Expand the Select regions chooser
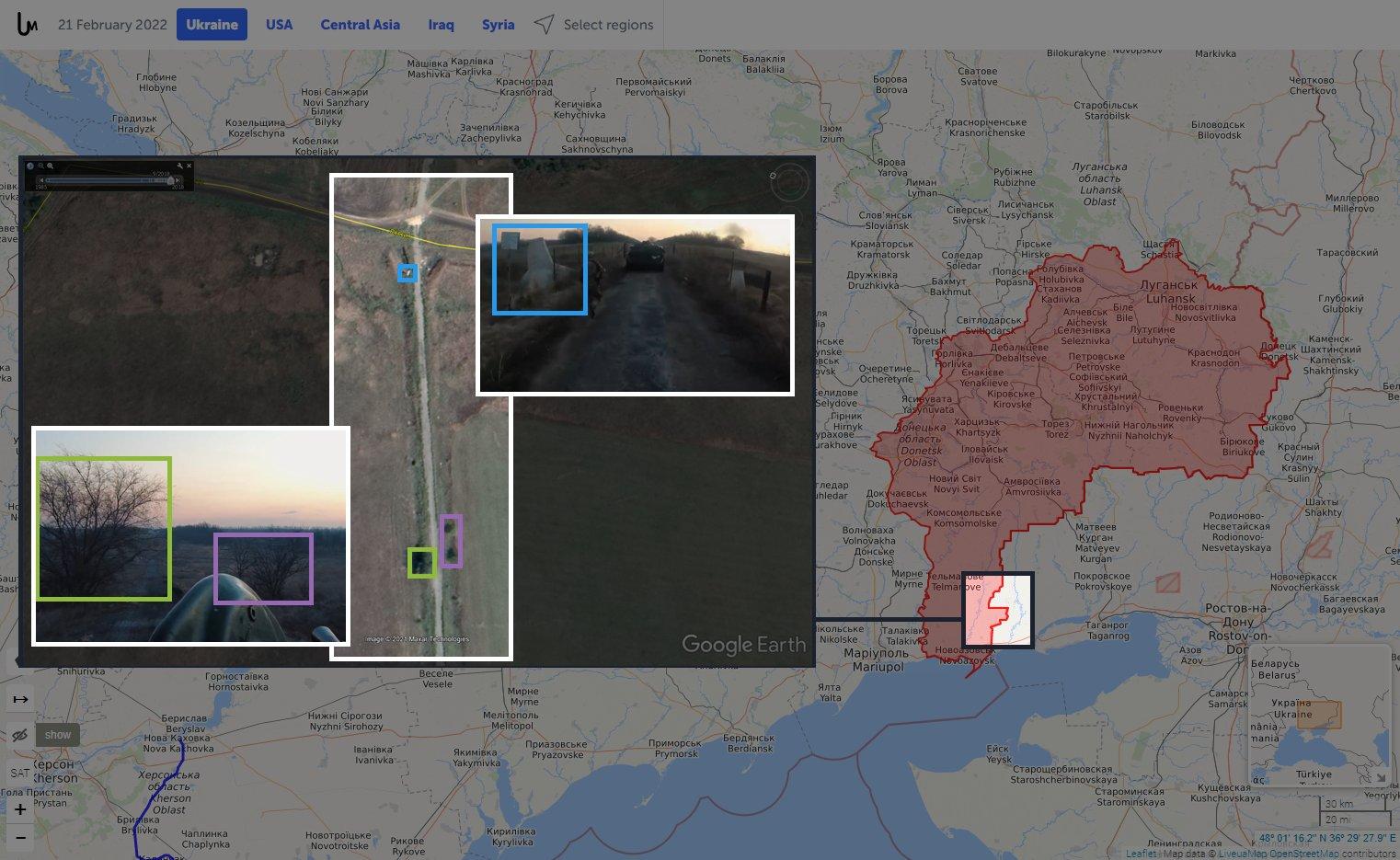Image resolution: width=1400 pixels, height=860 pixels. click(594, 25)
